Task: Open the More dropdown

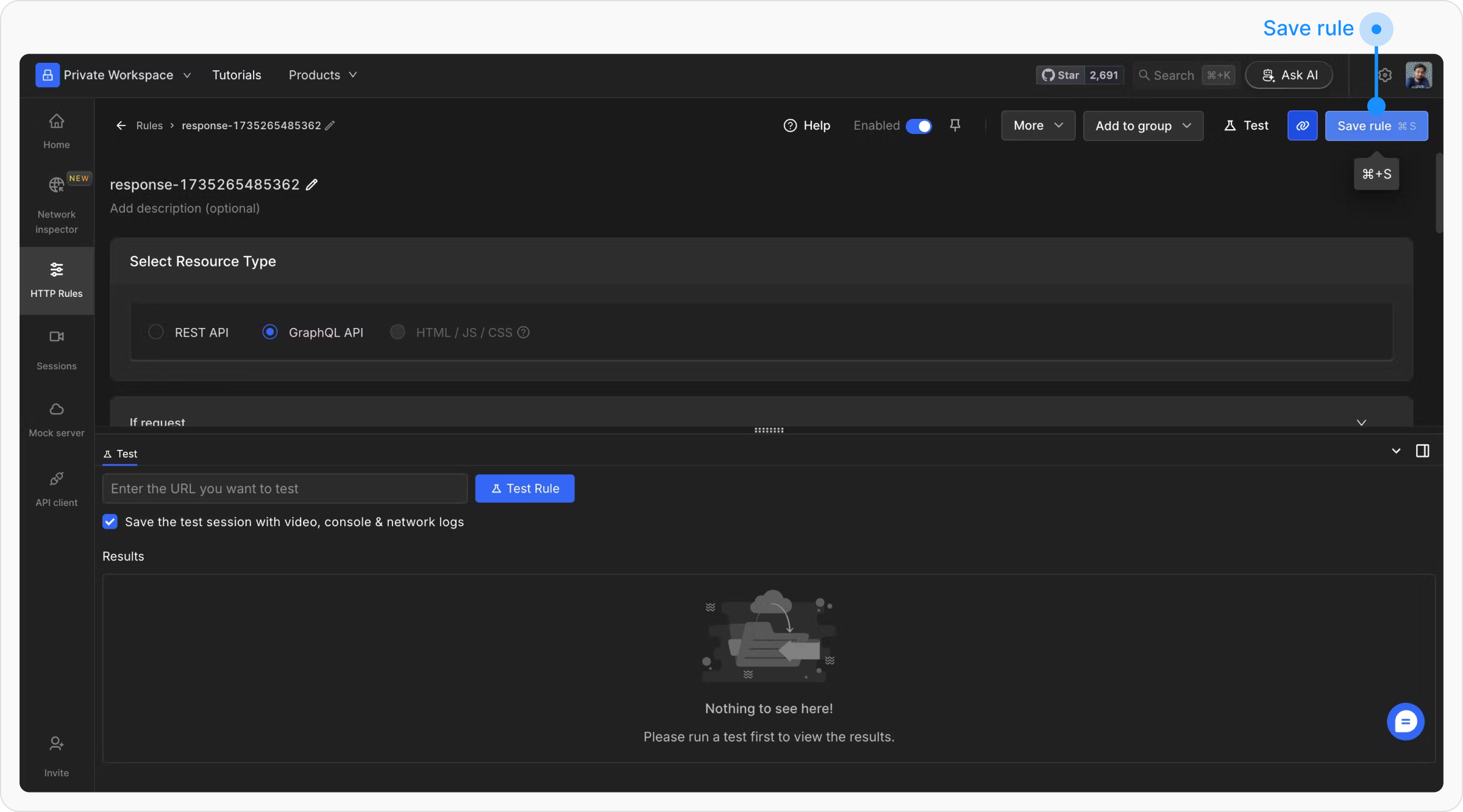Action: [1038, 126]
